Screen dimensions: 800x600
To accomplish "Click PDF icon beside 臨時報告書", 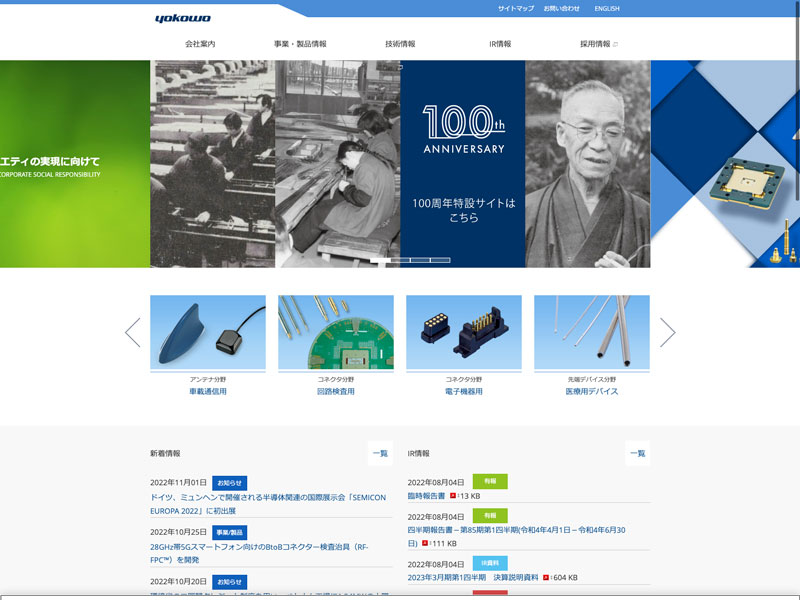I will point(453,496).
